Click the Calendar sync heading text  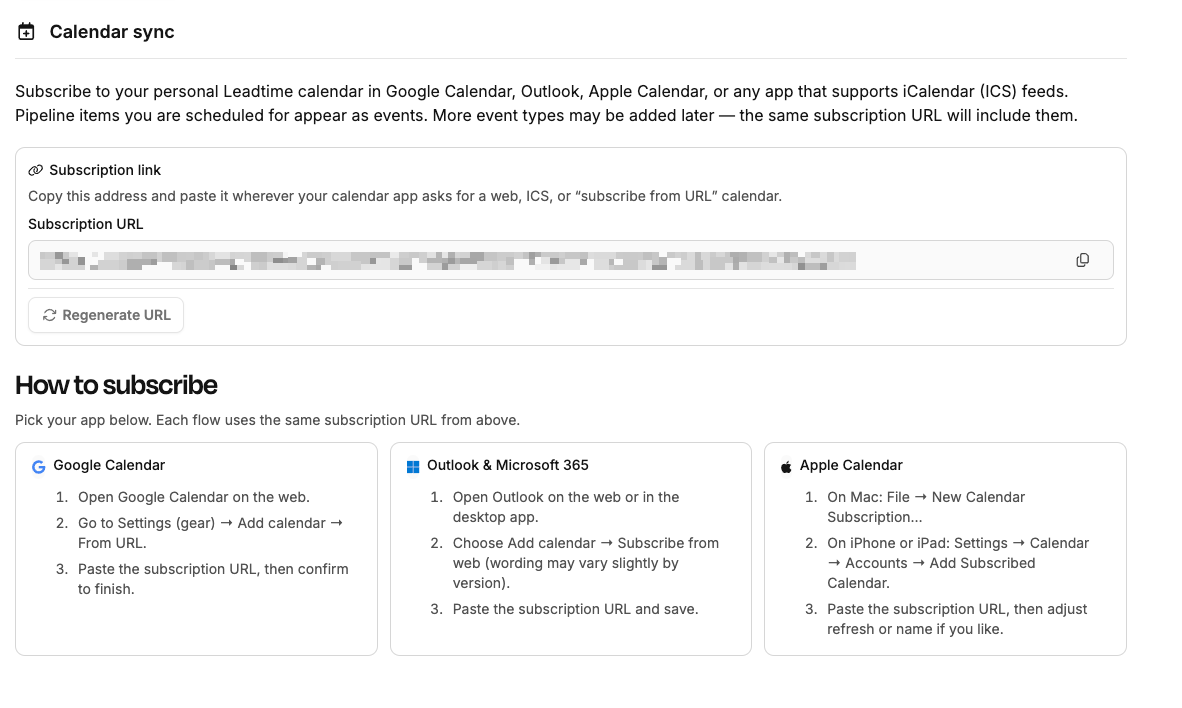pos(112,32)
